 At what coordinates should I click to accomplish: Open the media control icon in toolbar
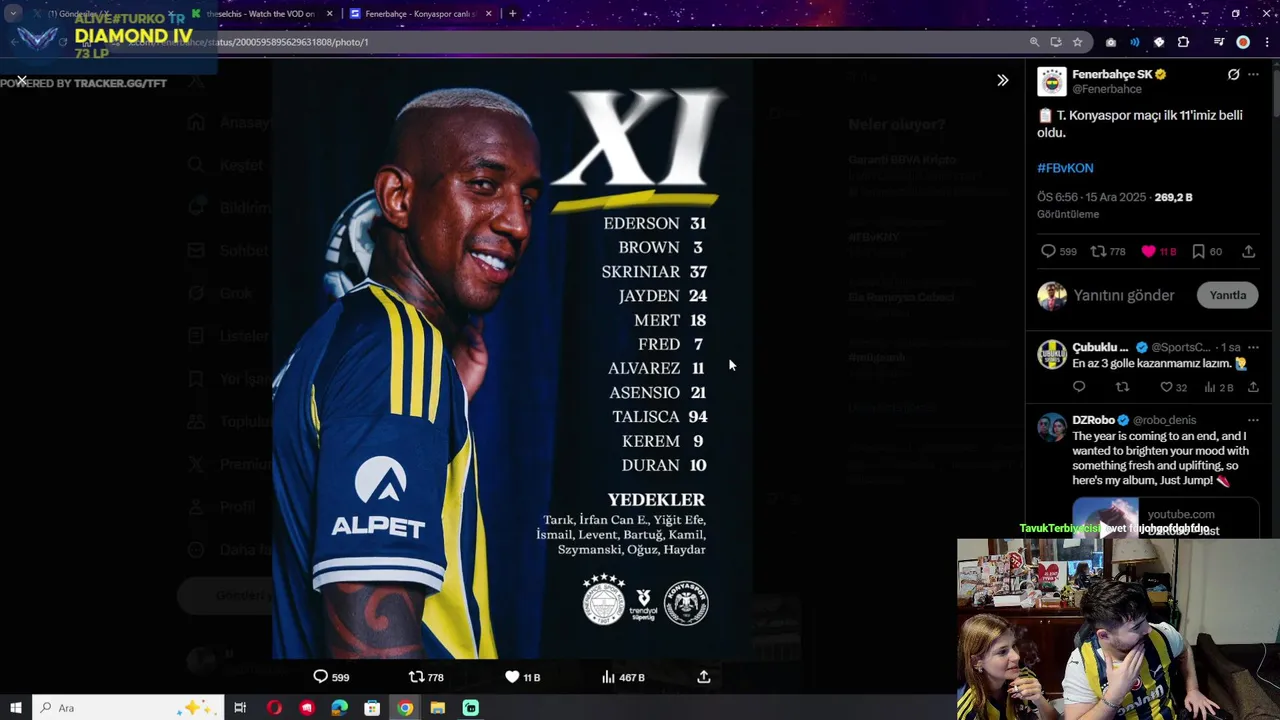click(1218, 42)
